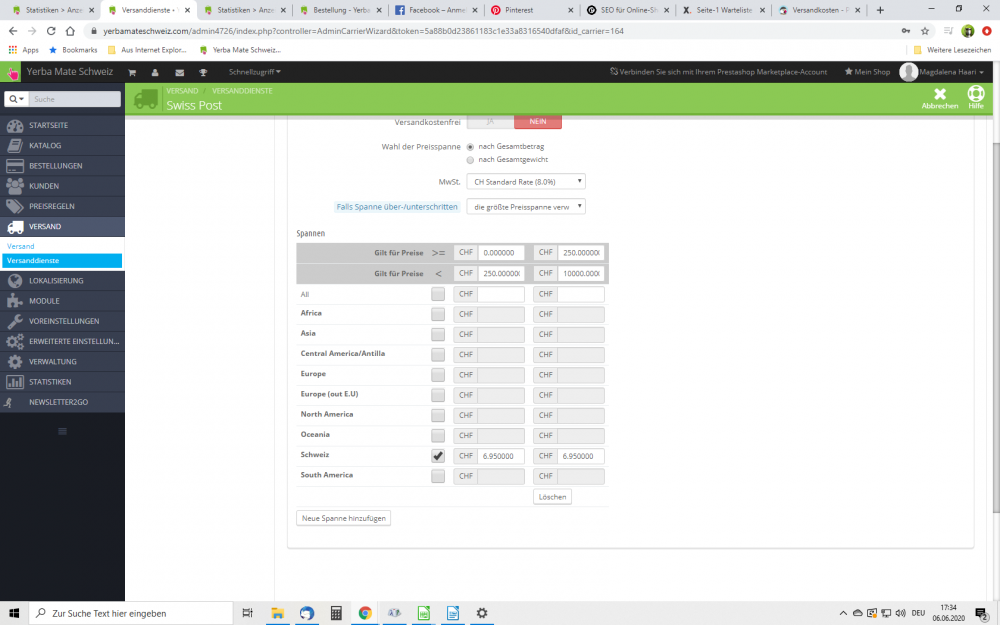Screen dimensions: 1000x625
Task: Edit second range upper bound 10000 field
Action: point(580,274)
